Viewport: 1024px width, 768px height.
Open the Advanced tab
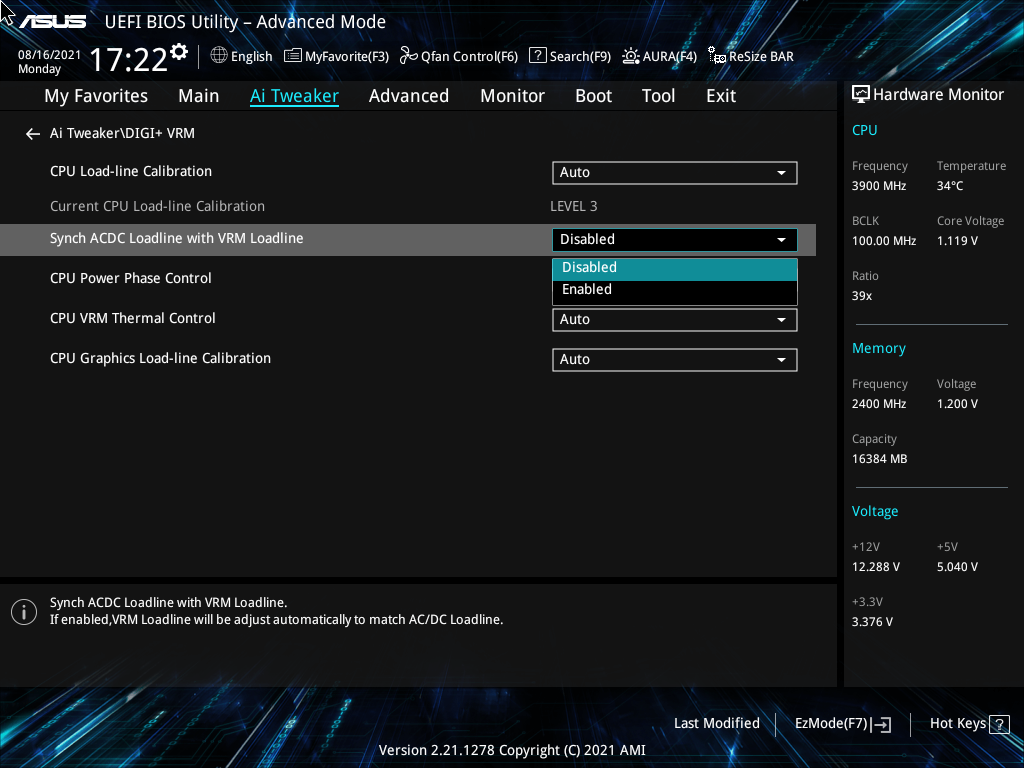pos(409,96)
